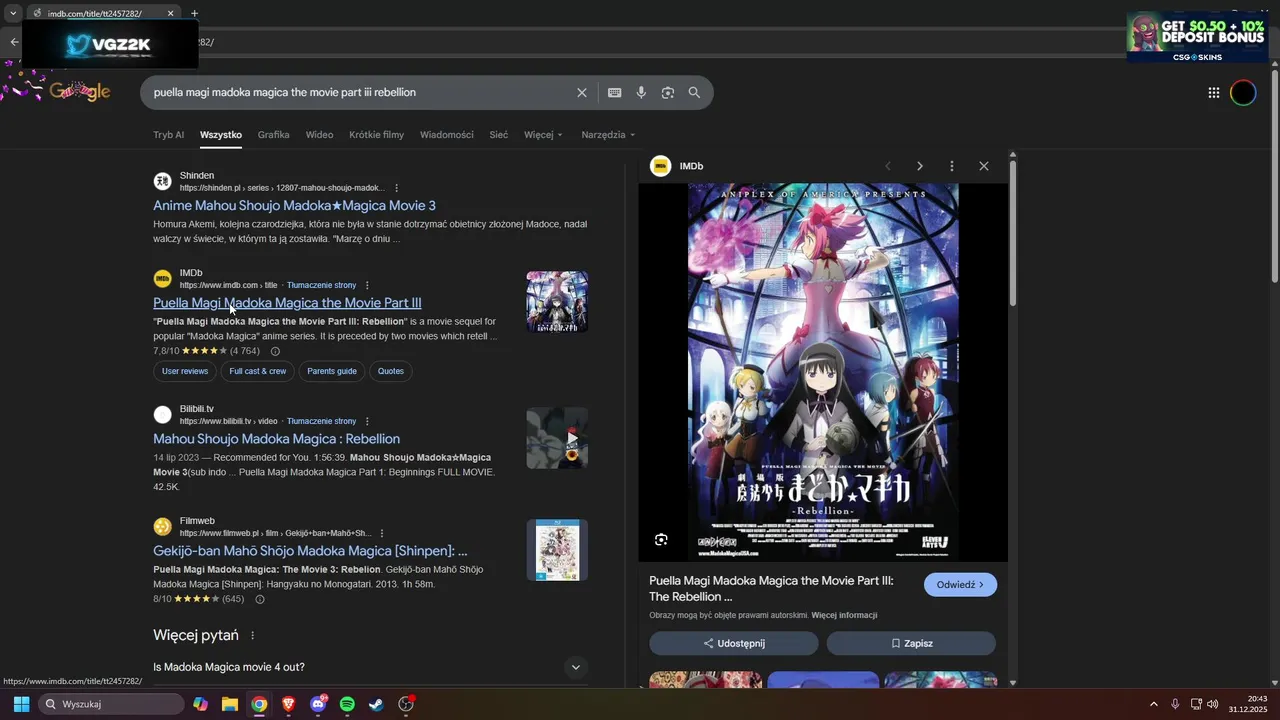
Task: Switch to the Tryb AI tab
Action: pos(168,135)
